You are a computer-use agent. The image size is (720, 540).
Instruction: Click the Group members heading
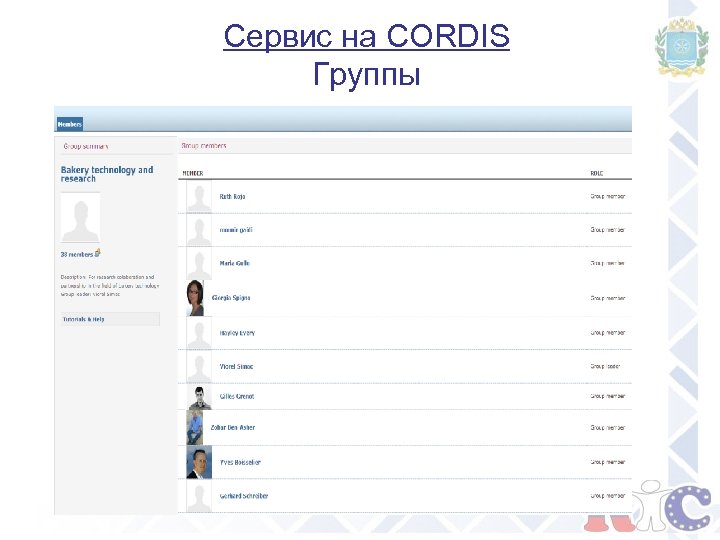tap(204, 146)
